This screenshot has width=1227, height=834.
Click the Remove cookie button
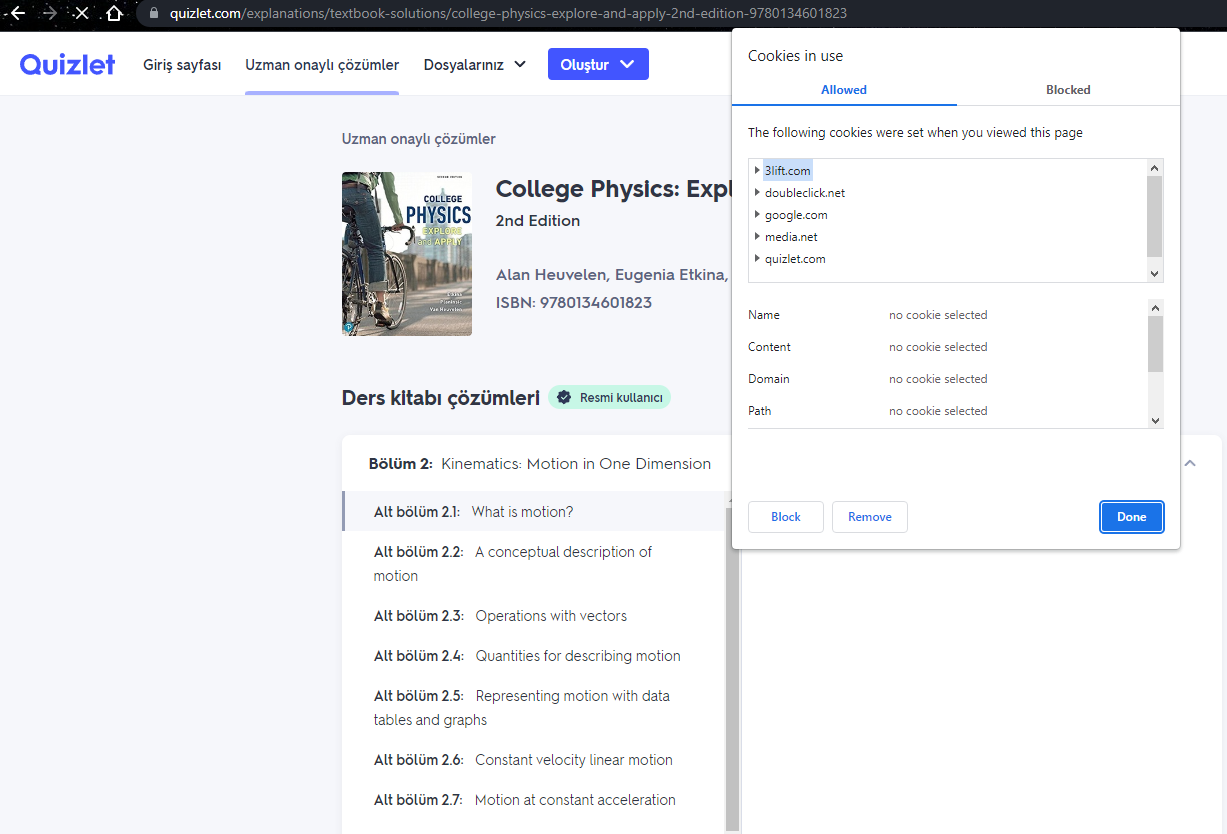[870, 517]
